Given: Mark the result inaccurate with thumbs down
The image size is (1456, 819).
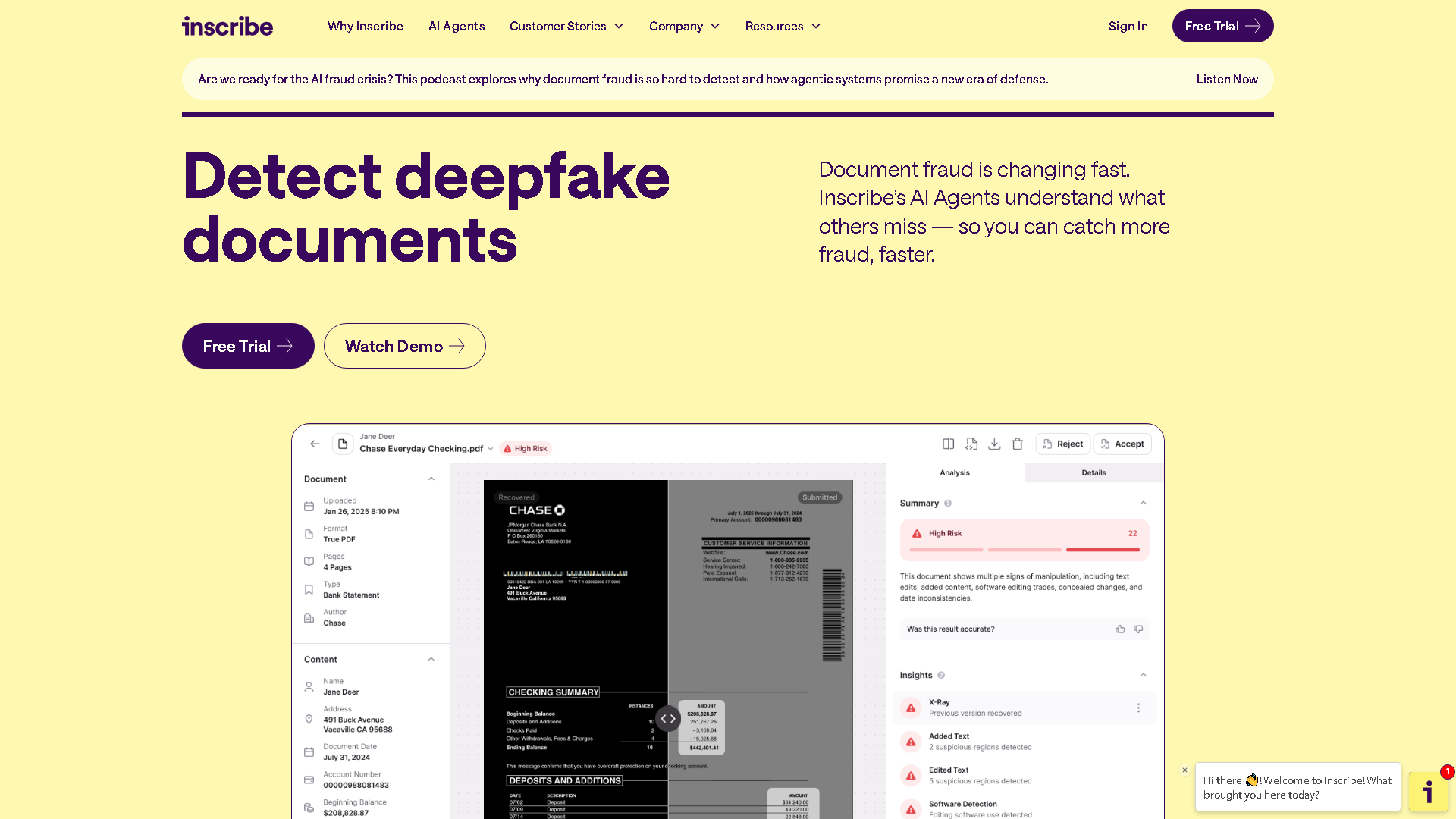Looking at the screenshot, I should pyautogui.click(x=1137, y=629).
